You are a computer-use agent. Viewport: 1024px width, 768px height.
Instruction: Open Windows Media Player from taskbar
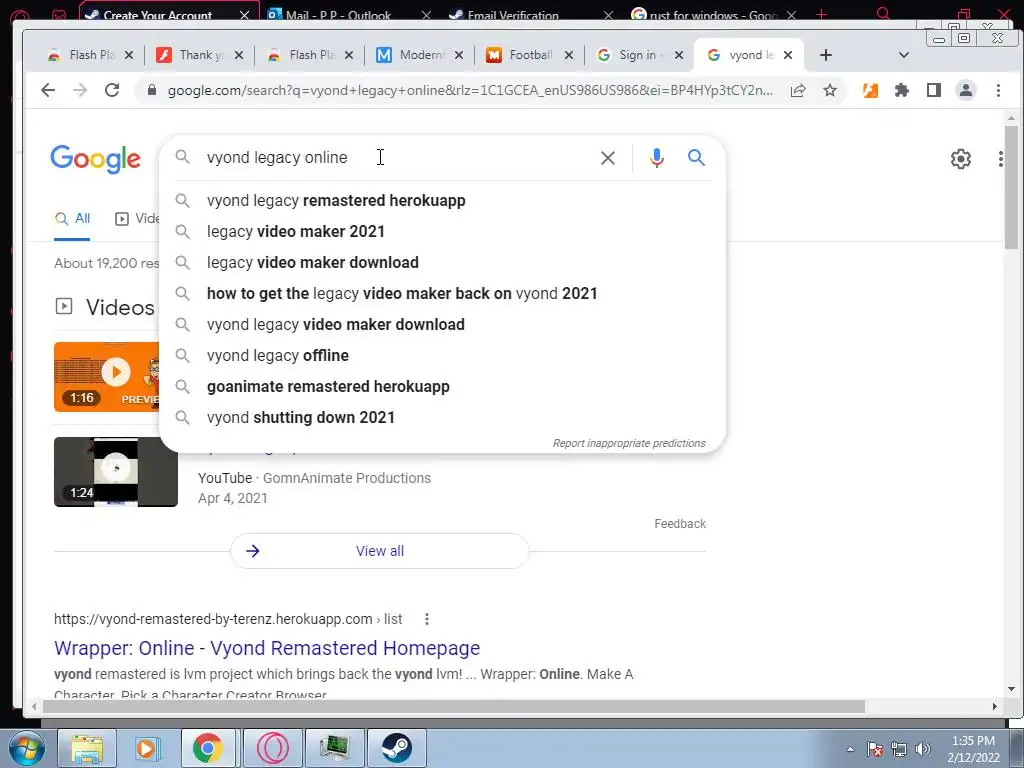[147, 748]
